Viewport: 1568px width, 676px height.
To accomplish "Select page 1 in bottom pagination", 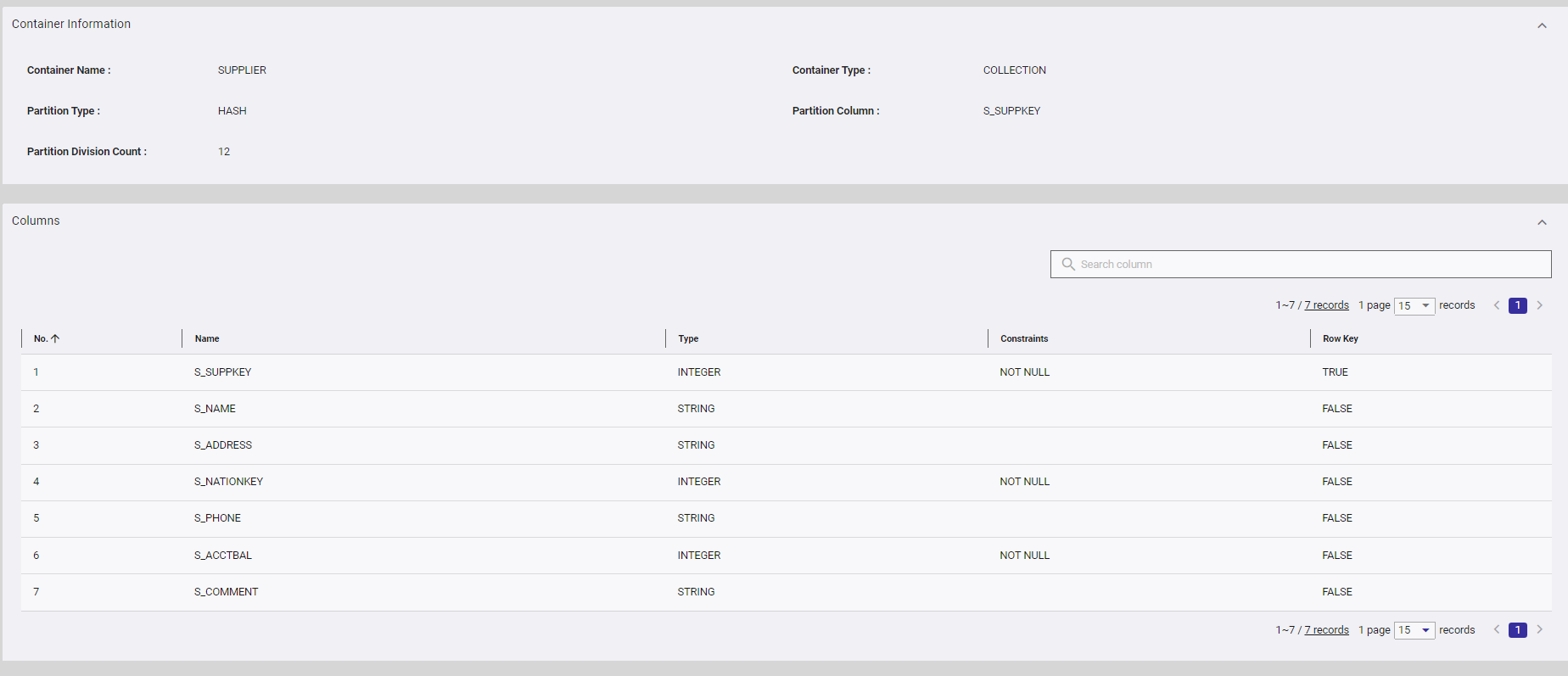I will tap(1518, 630).
